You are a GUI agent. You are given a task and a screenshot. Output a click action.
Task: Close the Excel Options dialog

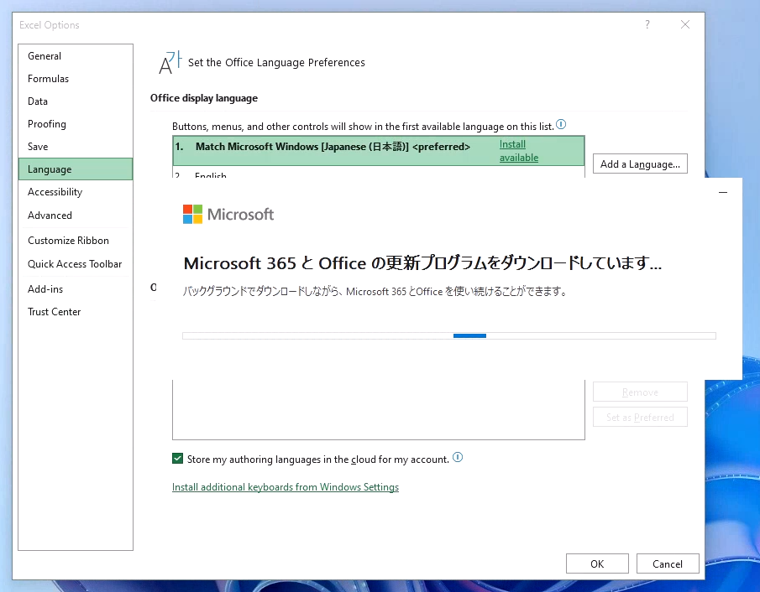pos(685,25)
